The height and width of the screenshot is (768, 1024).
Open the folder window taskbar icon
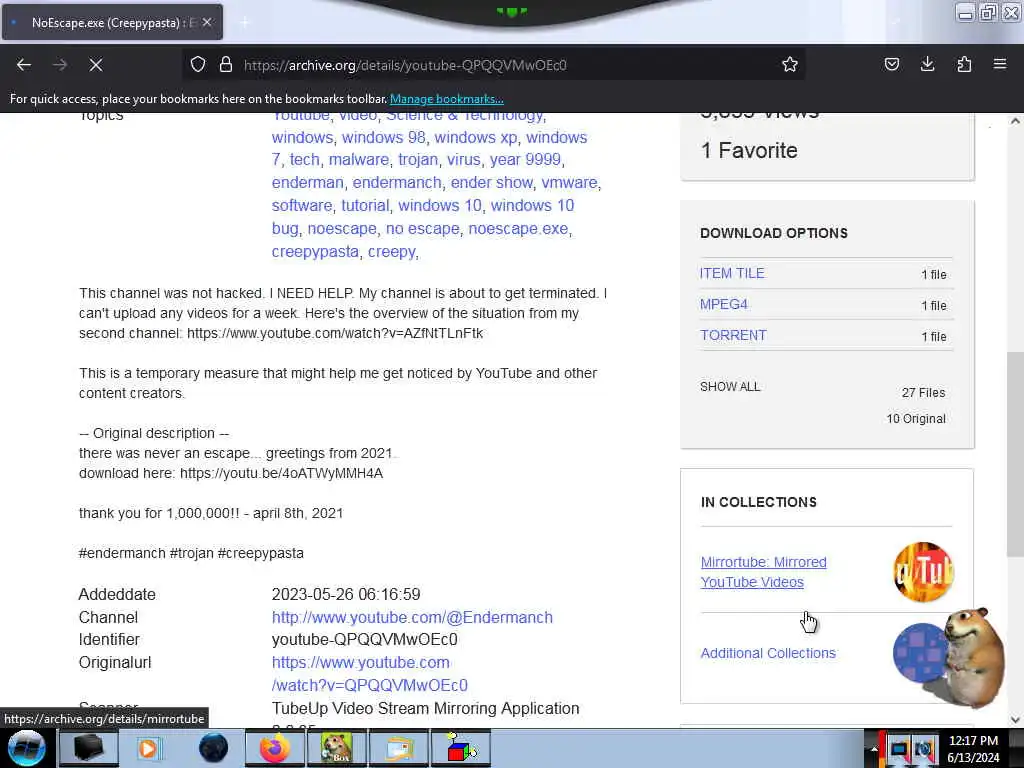tap(398, 748)
